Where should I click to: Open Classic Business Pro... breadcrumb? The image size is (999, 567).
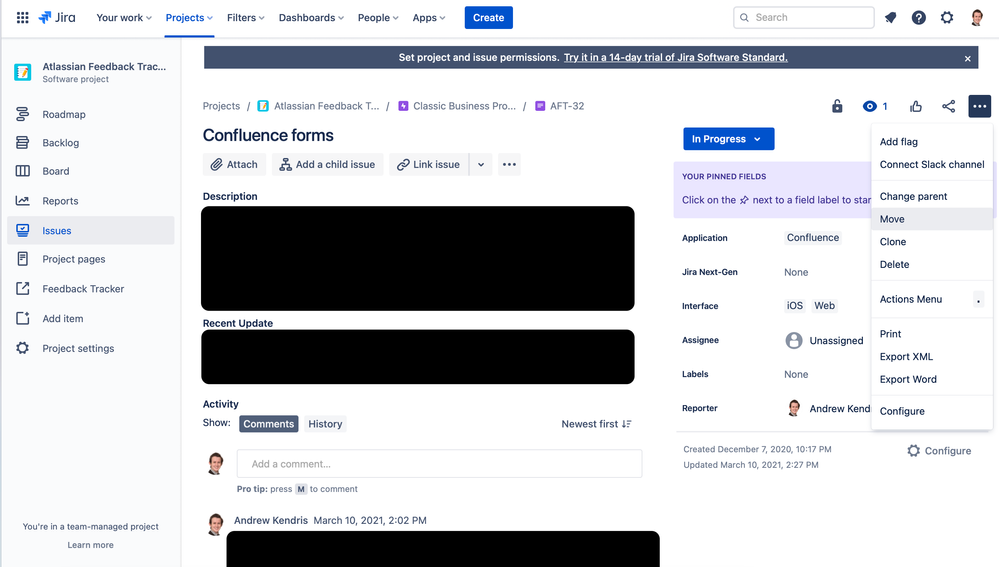click(x=457, y=106)
